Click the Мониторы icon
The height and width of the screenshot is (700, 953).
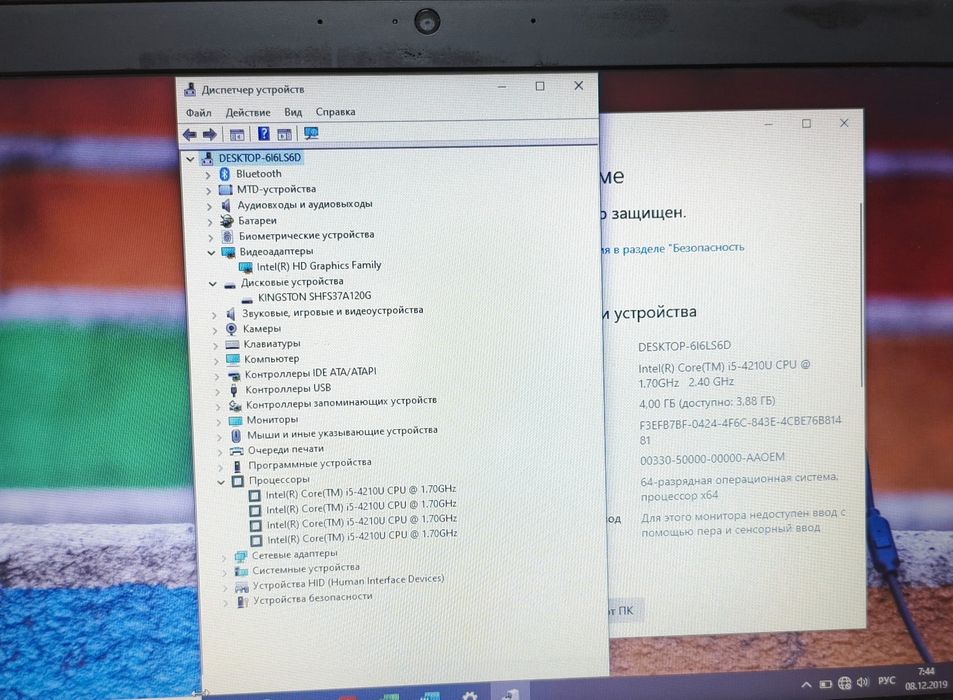point(235,420)
